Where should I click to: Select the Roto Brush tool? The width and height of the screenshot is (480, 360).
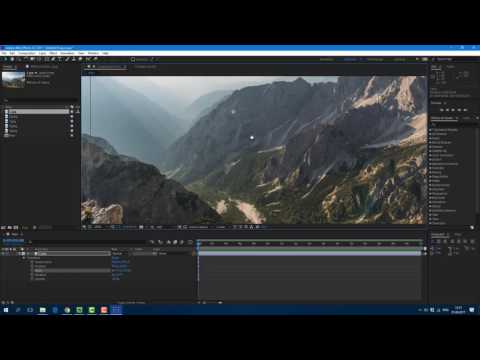(x=88, y=59)
